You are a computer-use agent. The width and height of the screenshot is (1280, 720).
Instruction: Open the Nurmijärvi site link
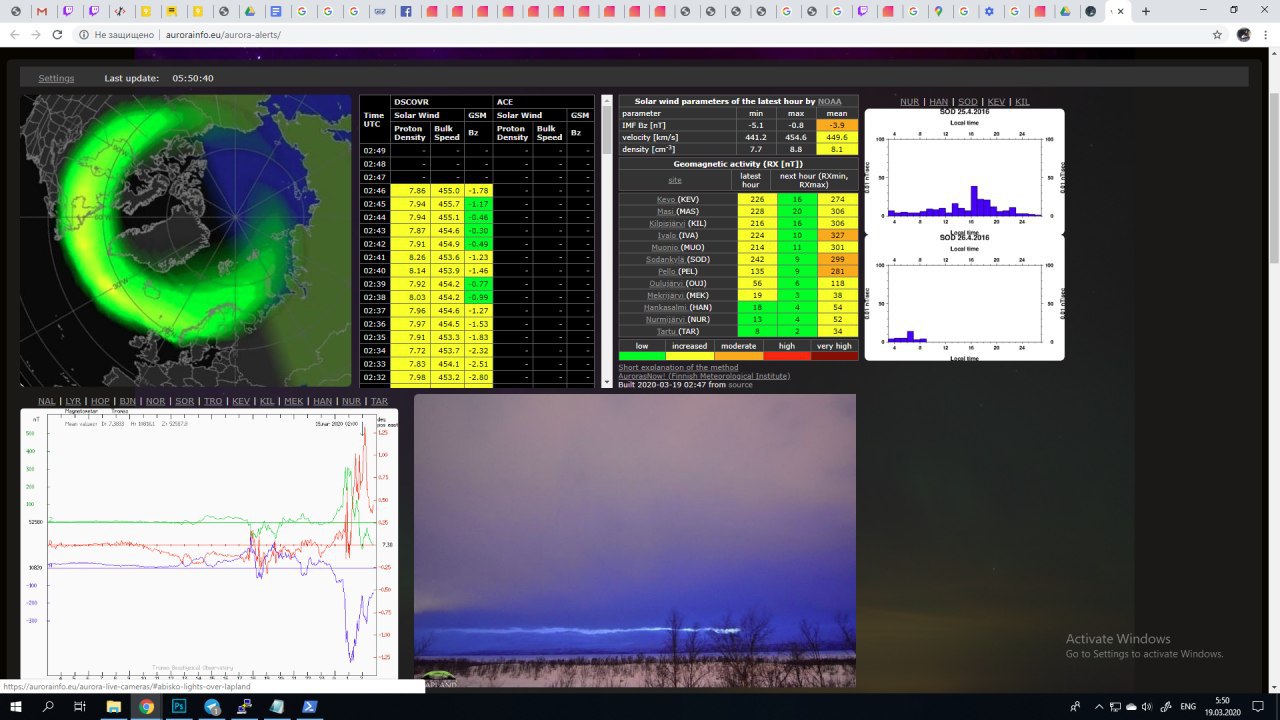[664, 319]
